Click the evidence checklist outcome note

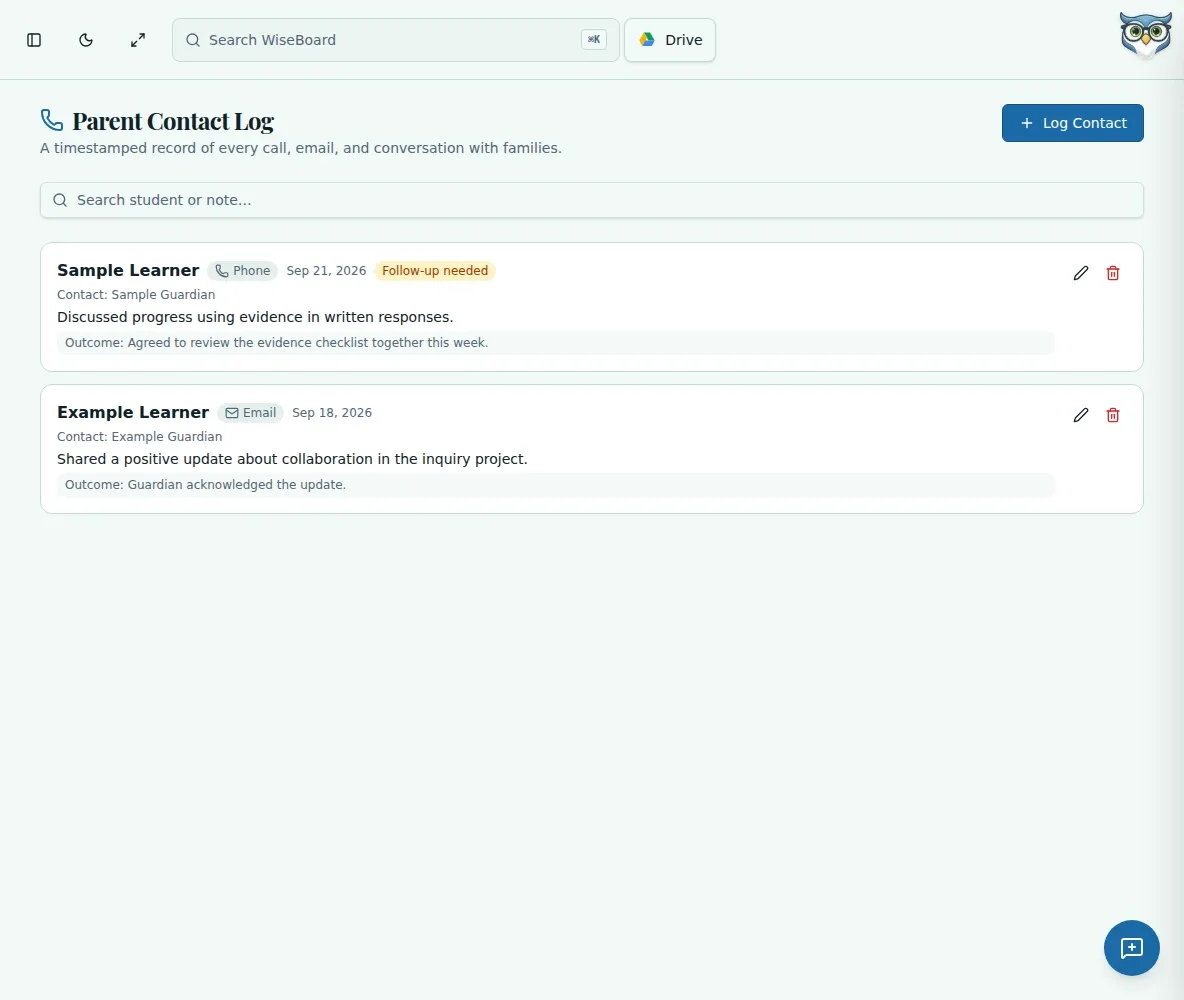[556, 343]
